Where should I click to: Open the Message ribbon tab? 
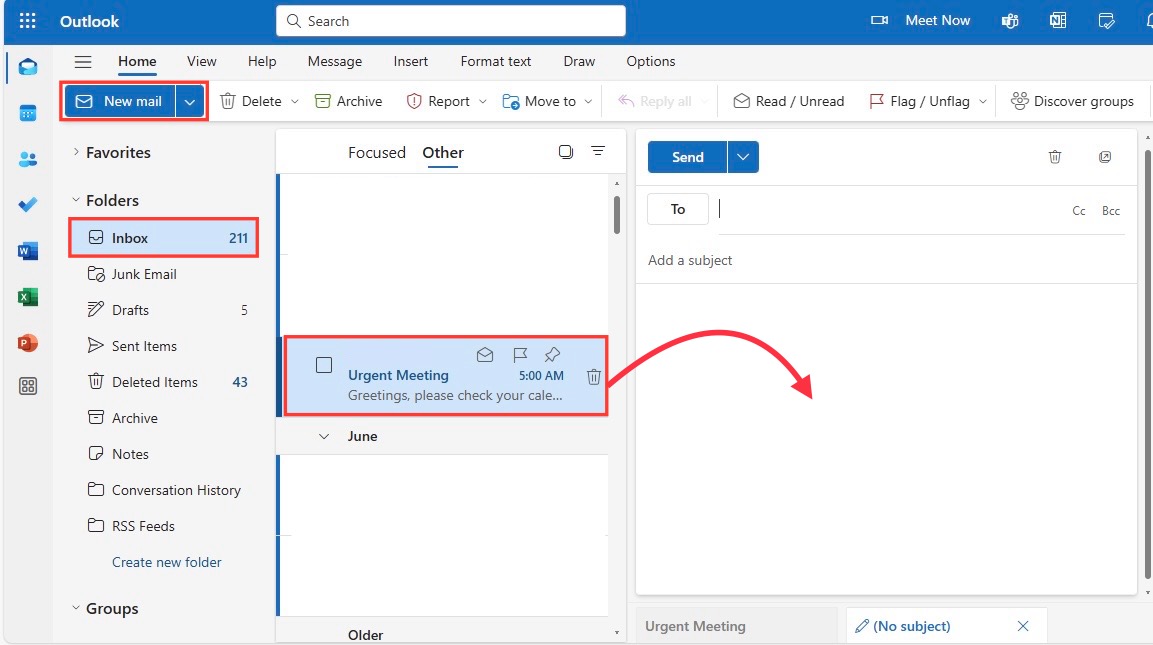coord(335,61)
